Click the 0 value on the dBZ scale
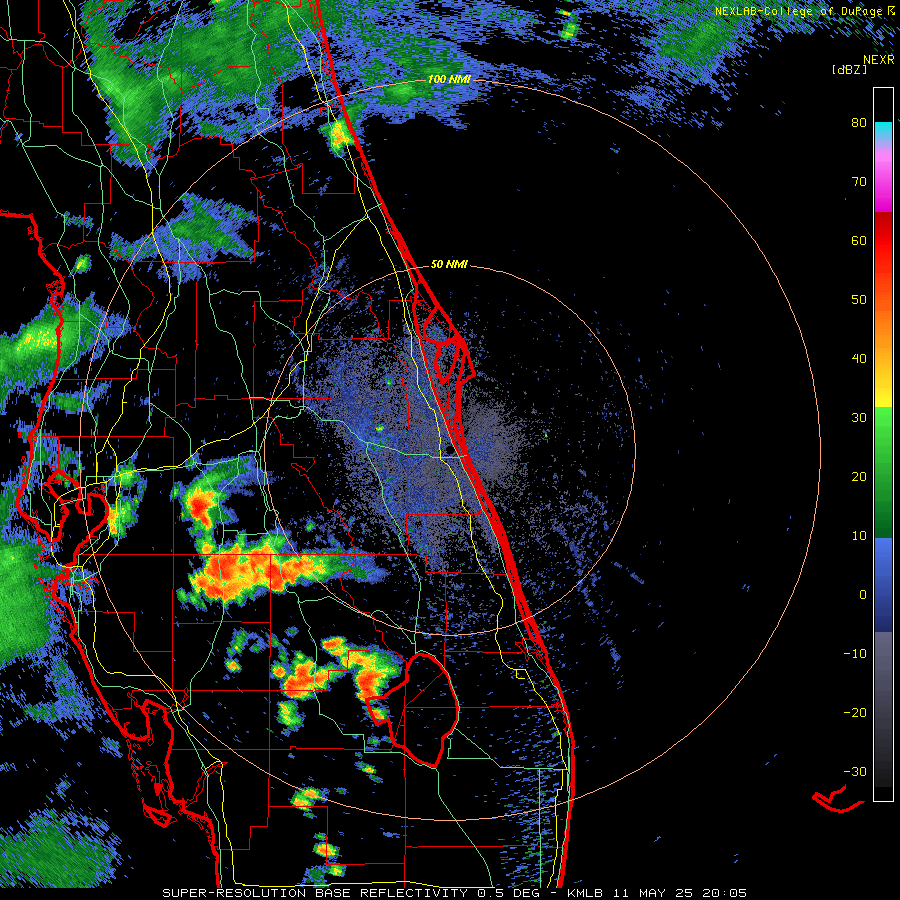Screen dimensions: 900x900 tap(863, 595)
